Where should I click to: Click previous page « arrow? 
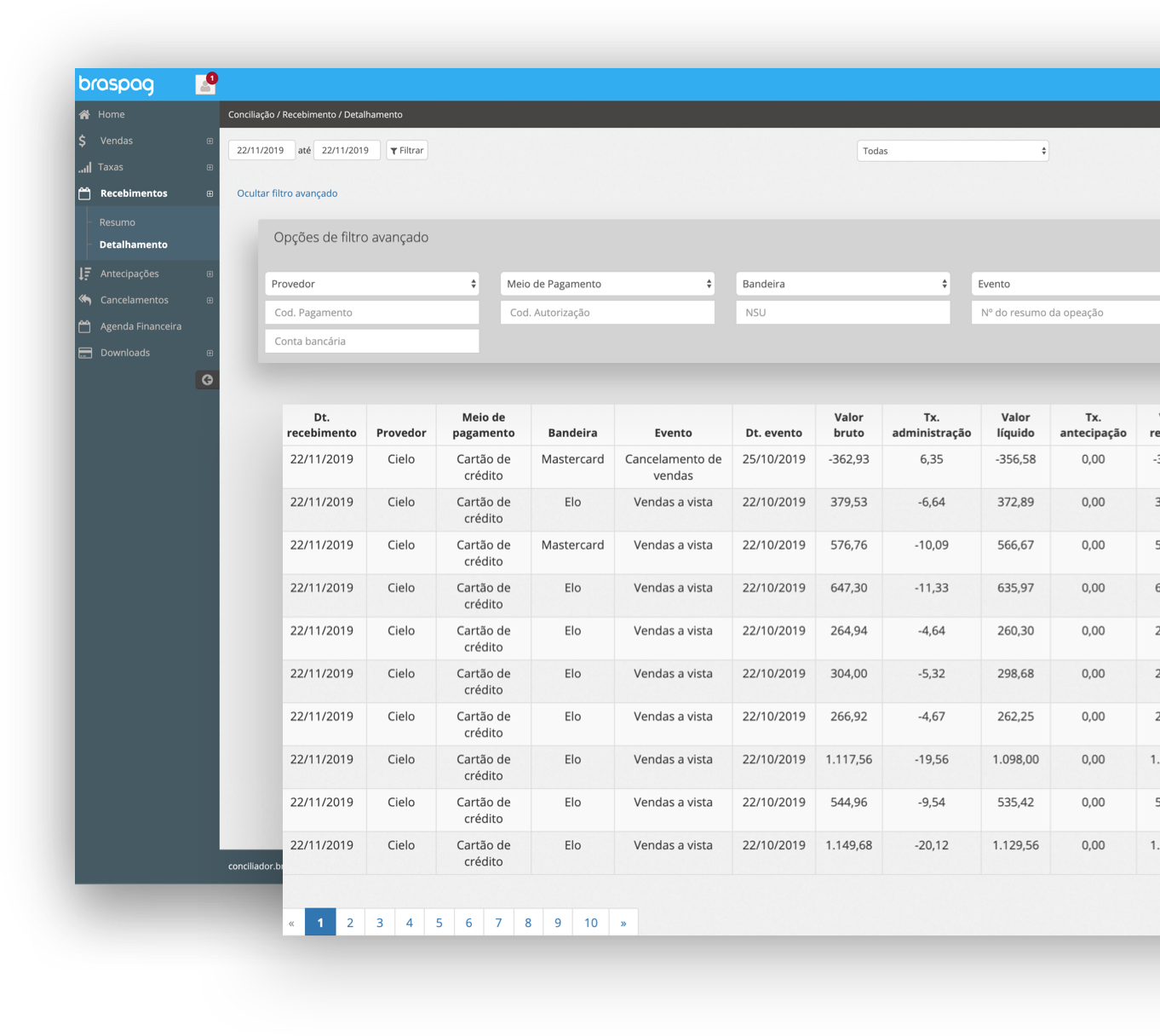292,922
